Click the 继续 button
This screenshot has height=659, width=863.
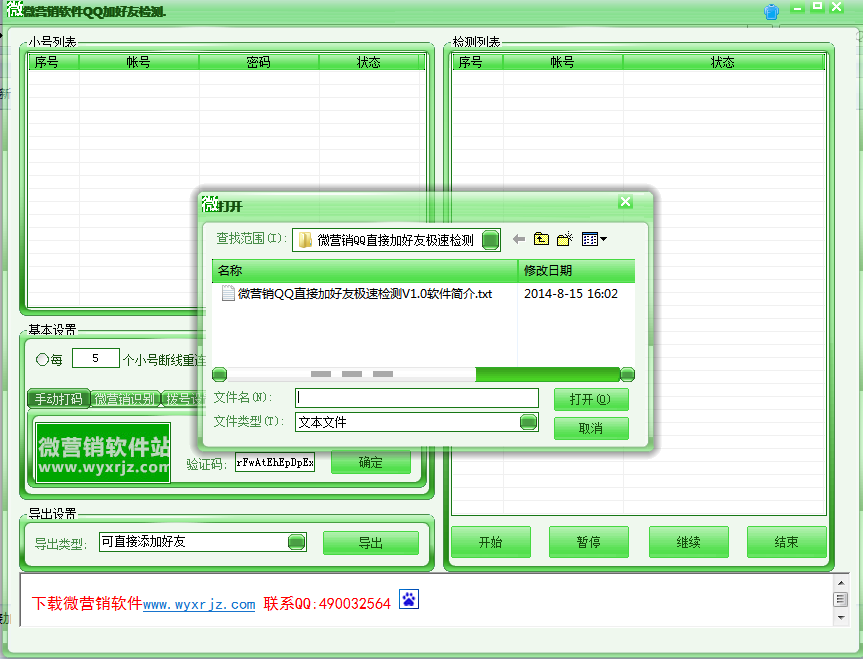click(689, 542)
